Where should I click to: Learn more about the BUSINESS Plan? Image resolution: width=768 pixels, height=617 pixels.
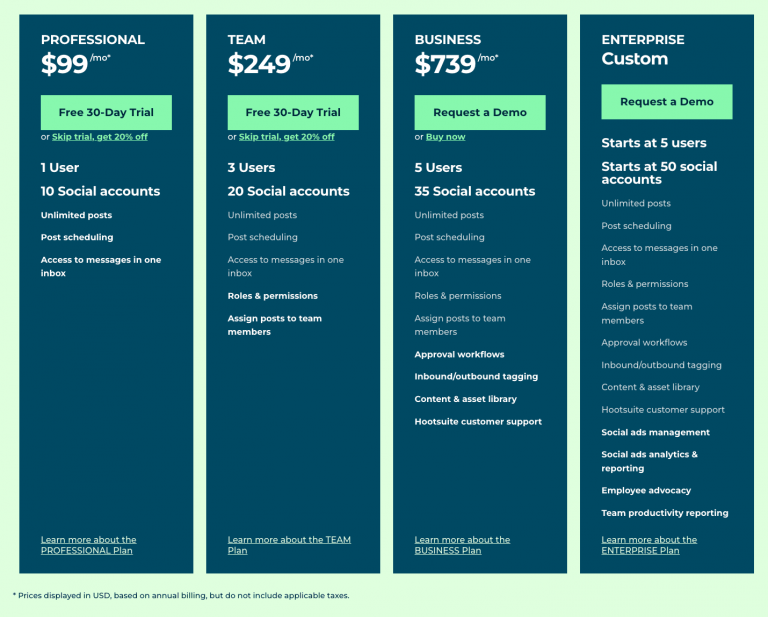[x=462, y=545]
